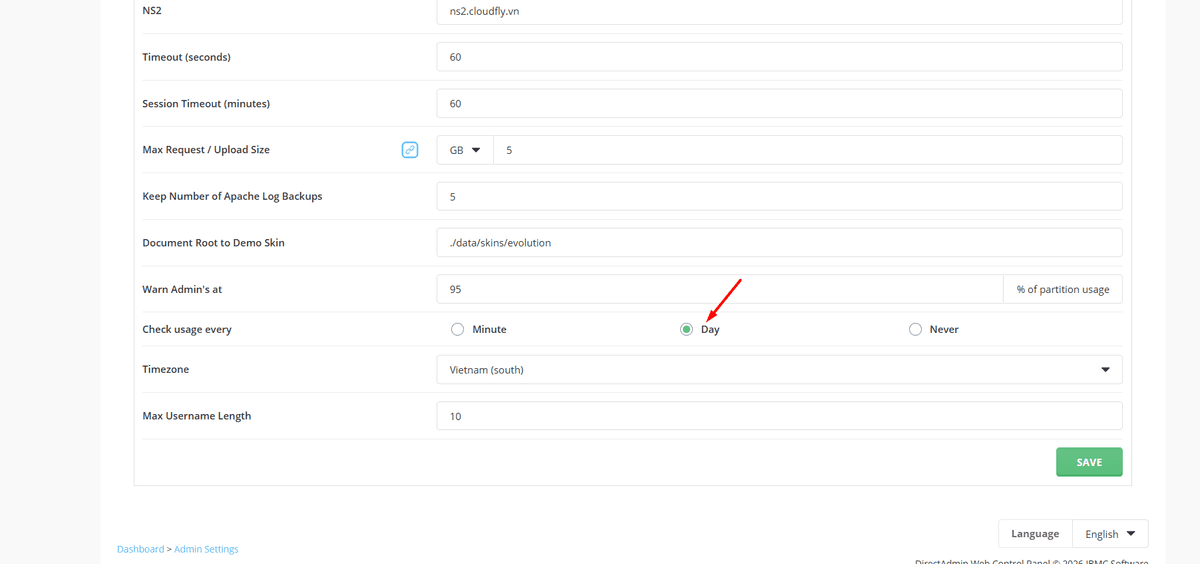
Task: Focus the Timeout (seconds) field
Action: click(779, 57)
